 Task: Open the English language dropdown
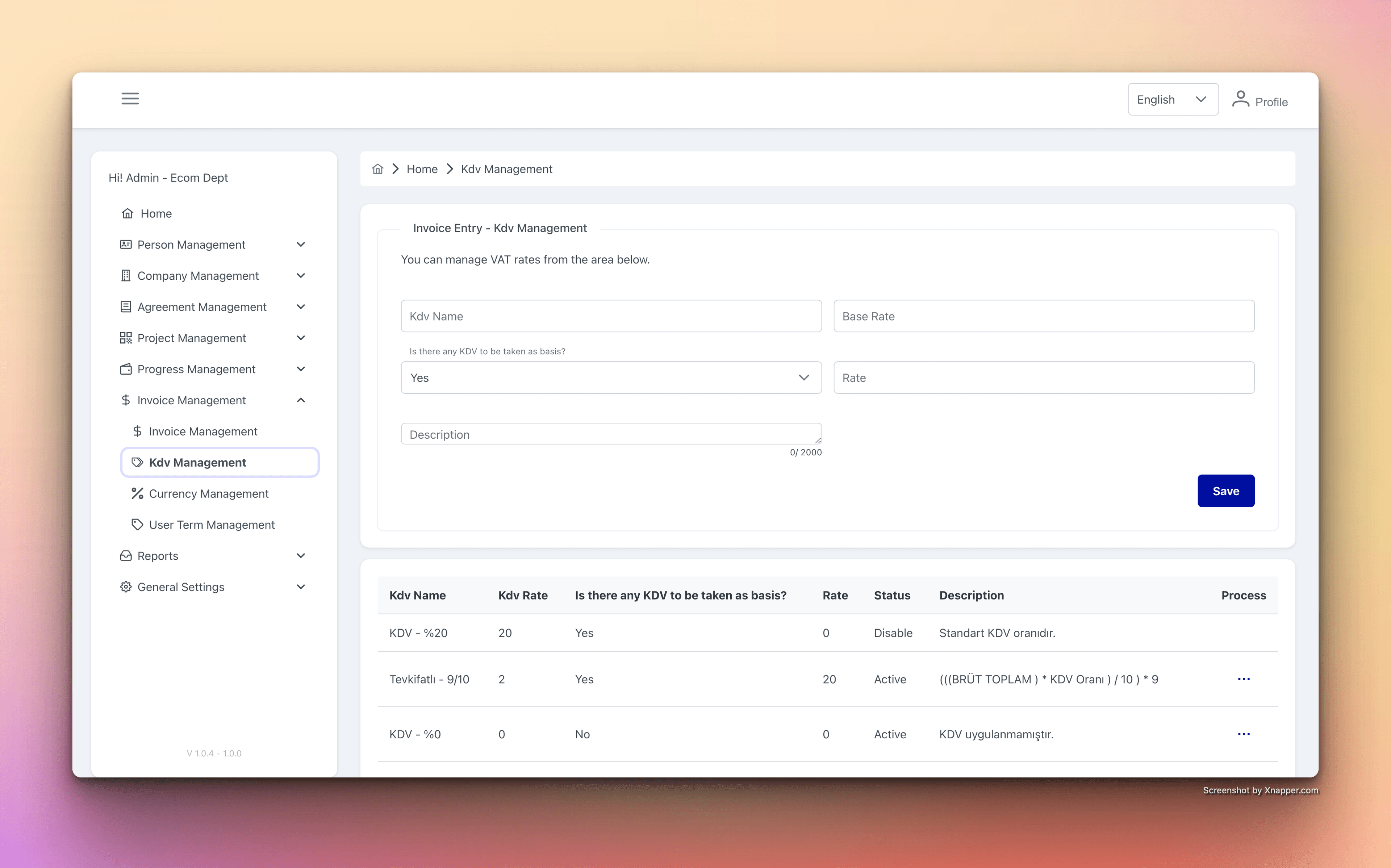point(1173,99)
